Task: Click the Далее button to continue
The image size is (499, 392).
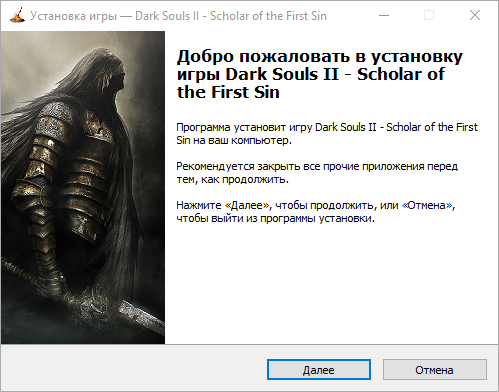Action: tap(319, 369)
